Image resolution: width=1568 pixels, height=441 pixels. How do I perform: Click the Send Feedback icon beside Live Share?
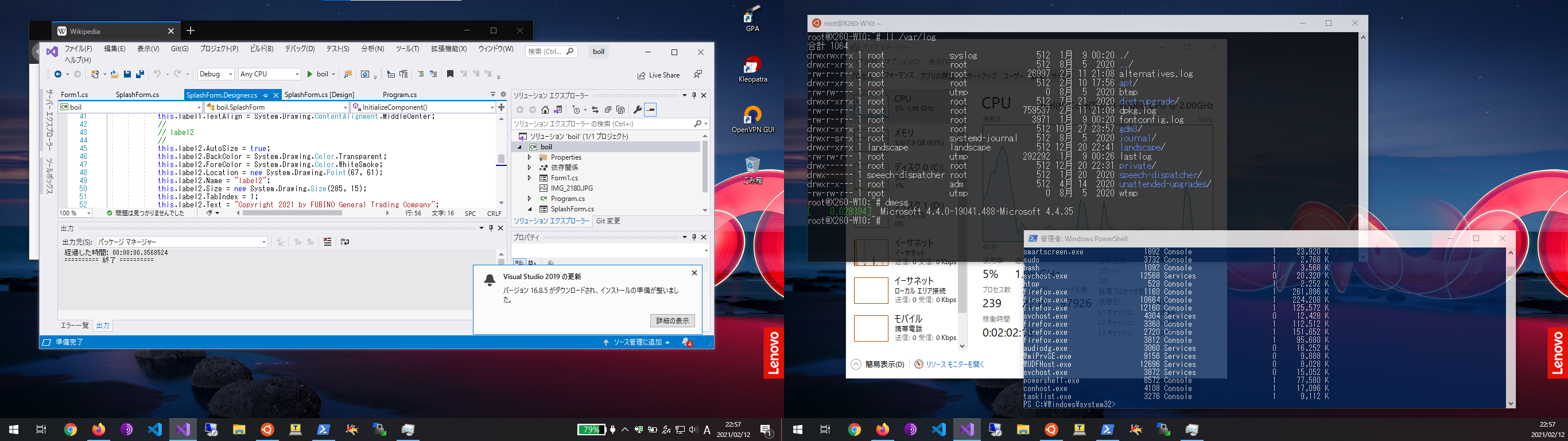tap(698, 74)
